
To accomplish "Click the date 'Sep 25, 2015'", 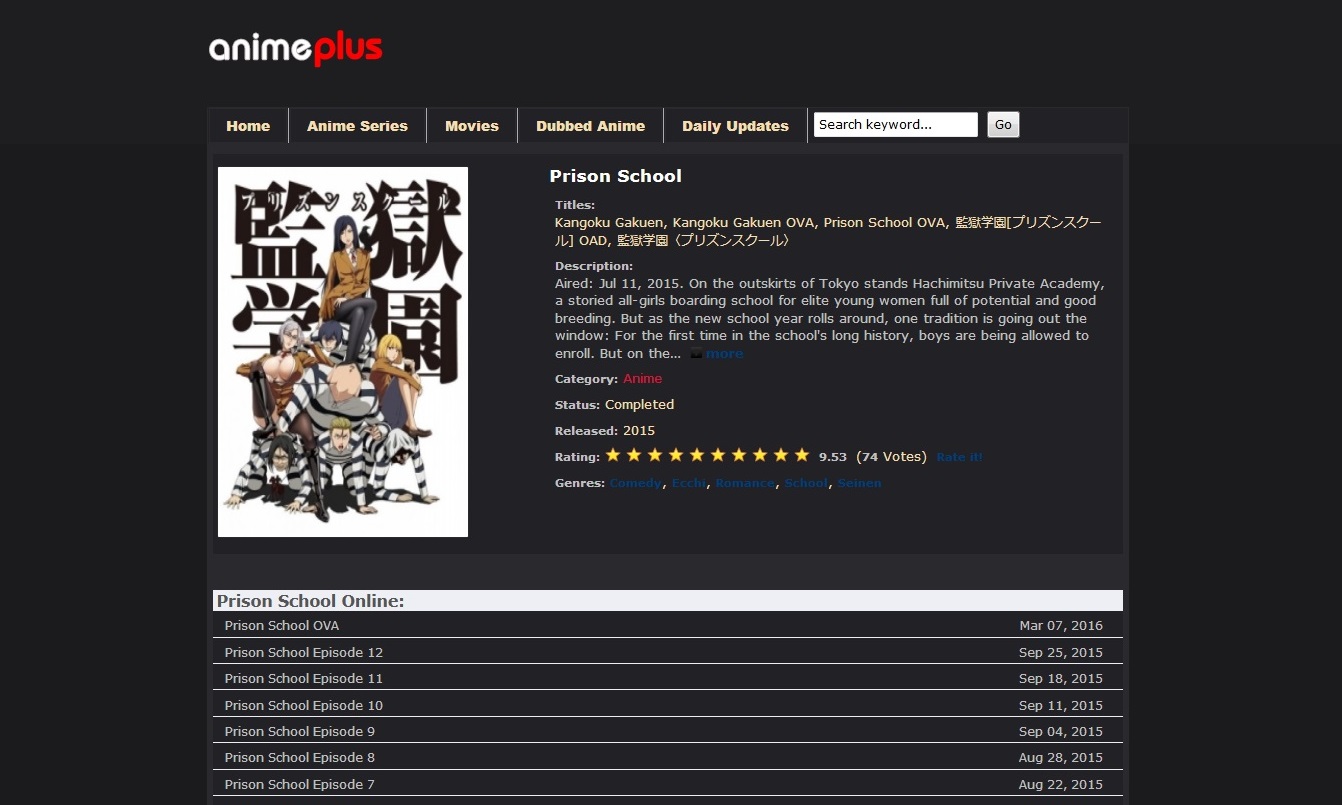I will coord(1061,652).
